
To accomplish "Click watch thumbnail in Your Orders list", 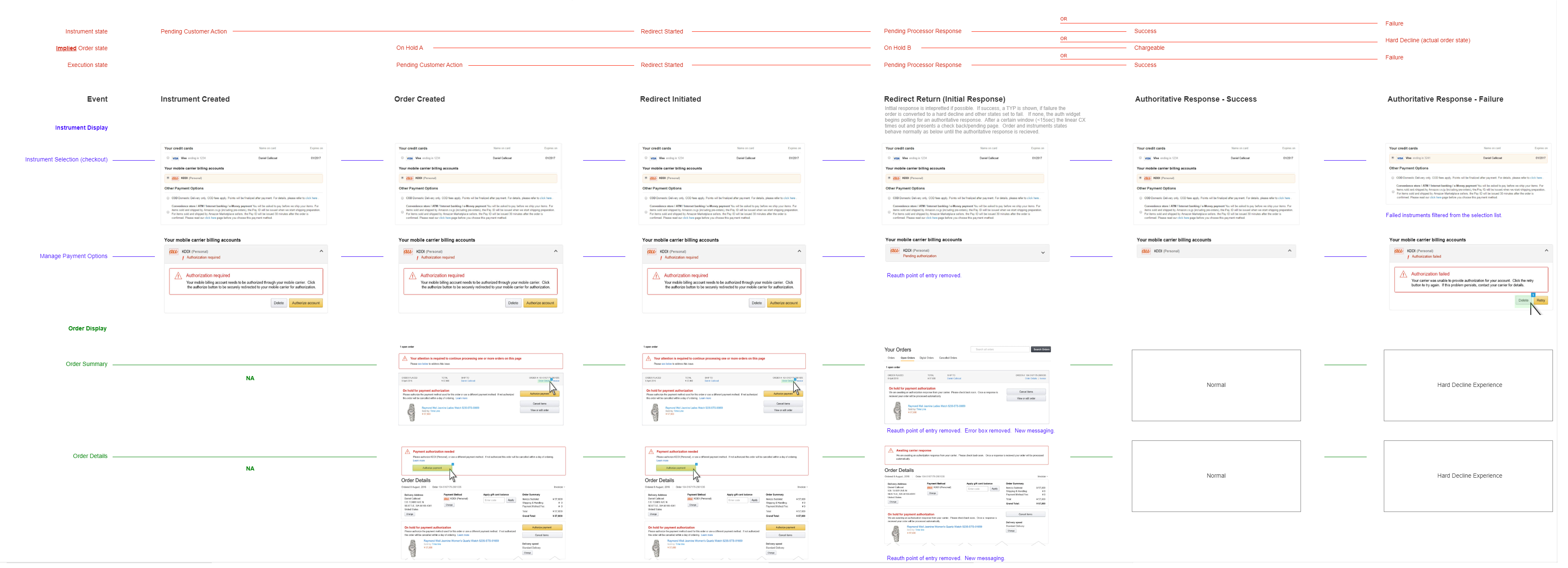I will click(x=897, y=410).
